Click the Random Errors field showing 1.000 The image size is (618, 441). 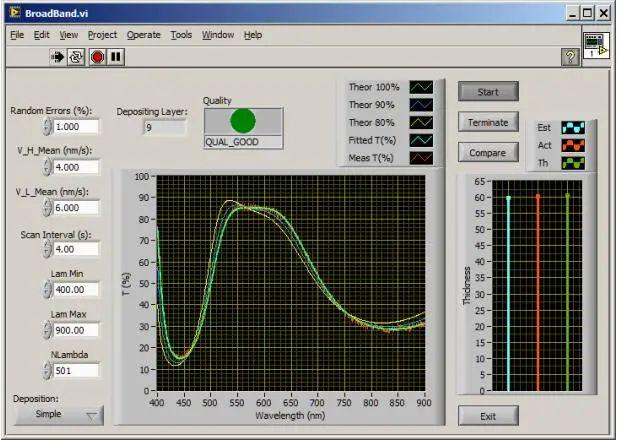tap(76, 127)
